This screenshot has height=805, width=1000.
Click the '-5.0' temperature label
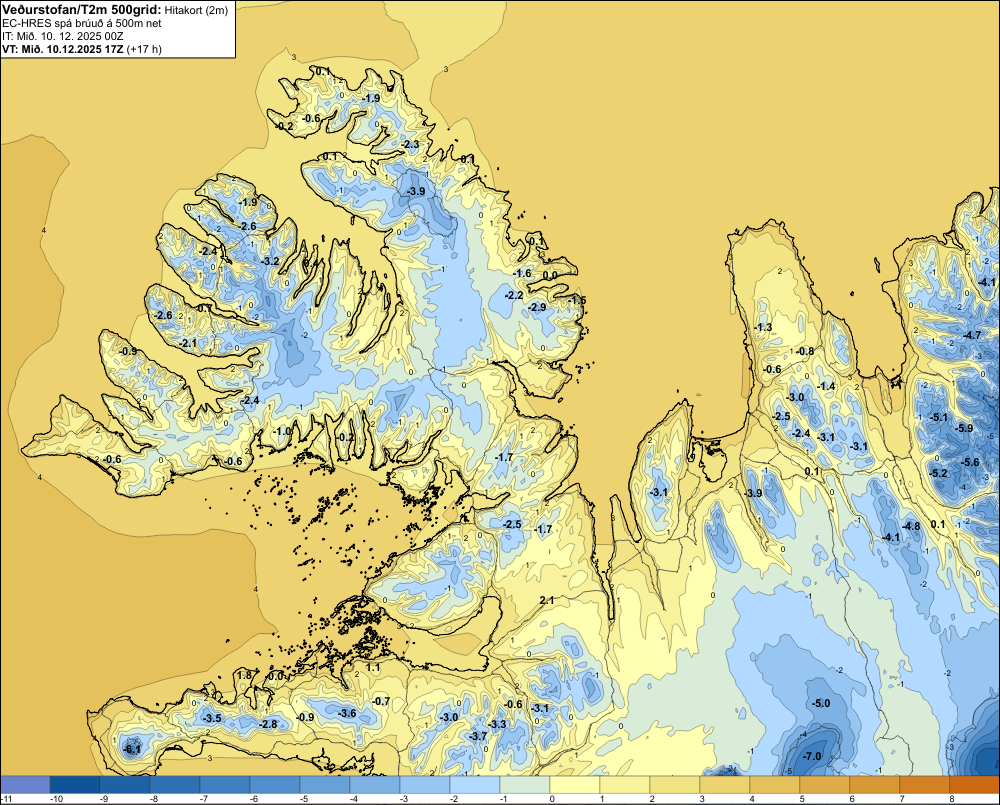tap(821, 704)
